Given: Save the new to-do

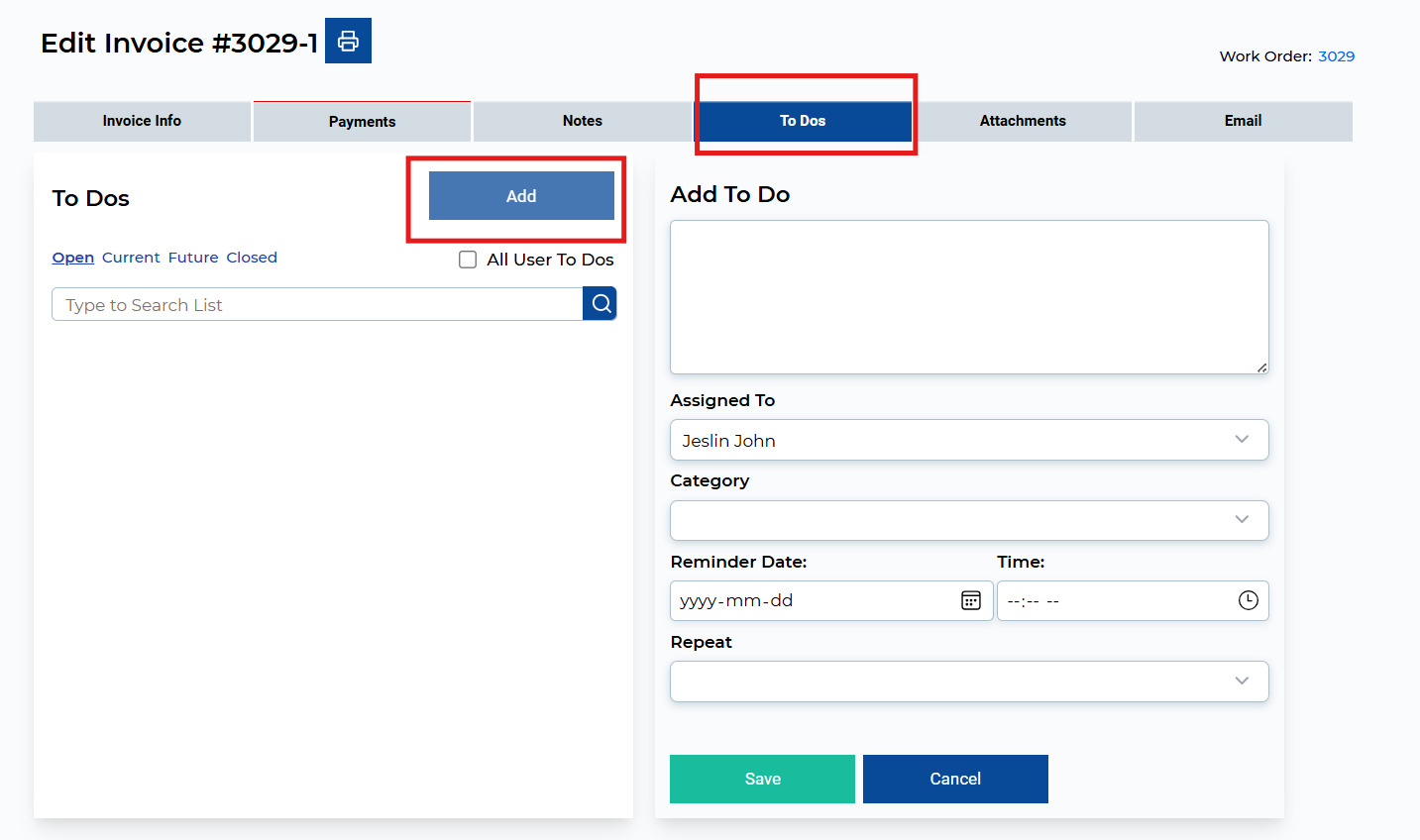Looking at the screenshot, I should tap(762, 779).
